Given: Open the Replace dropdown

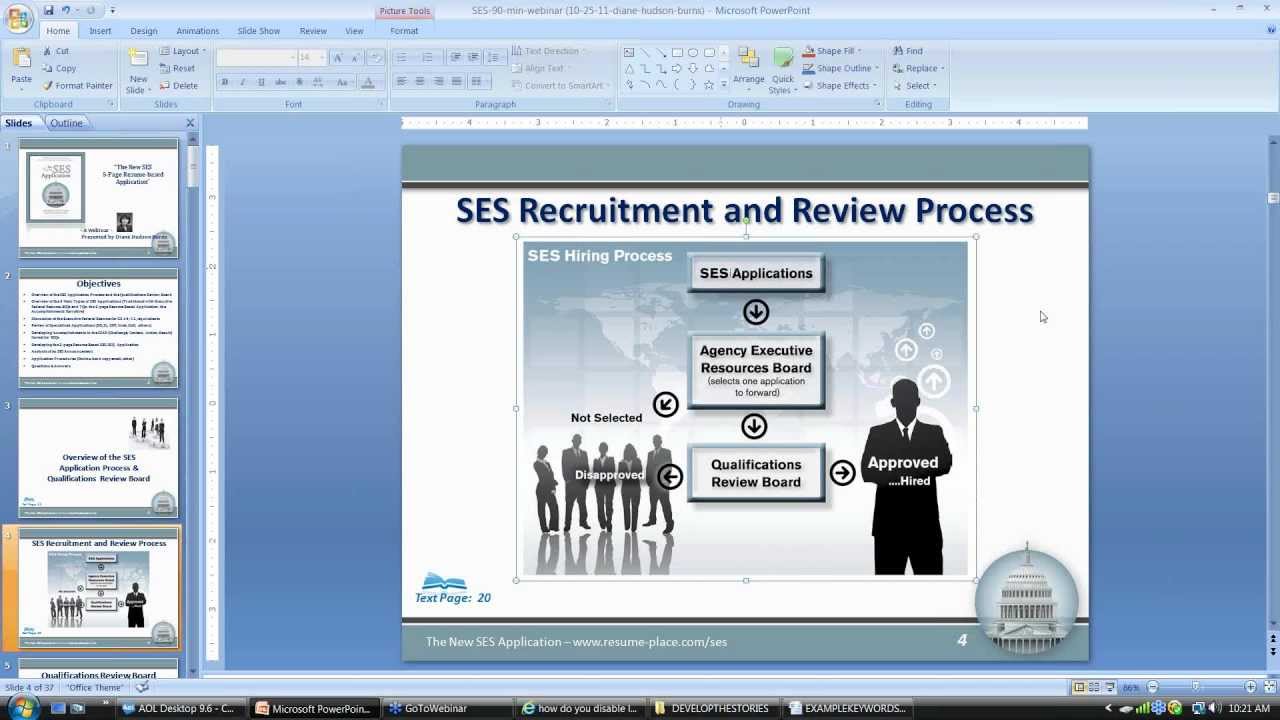Looking at the screenshot, I should click(x=917, y=68).
